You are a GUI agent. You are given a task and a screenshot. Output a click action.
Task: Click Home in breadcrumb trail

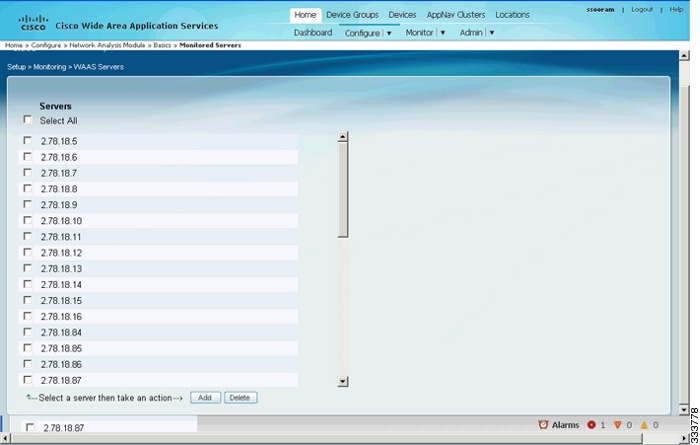click(x=14, y=45)
